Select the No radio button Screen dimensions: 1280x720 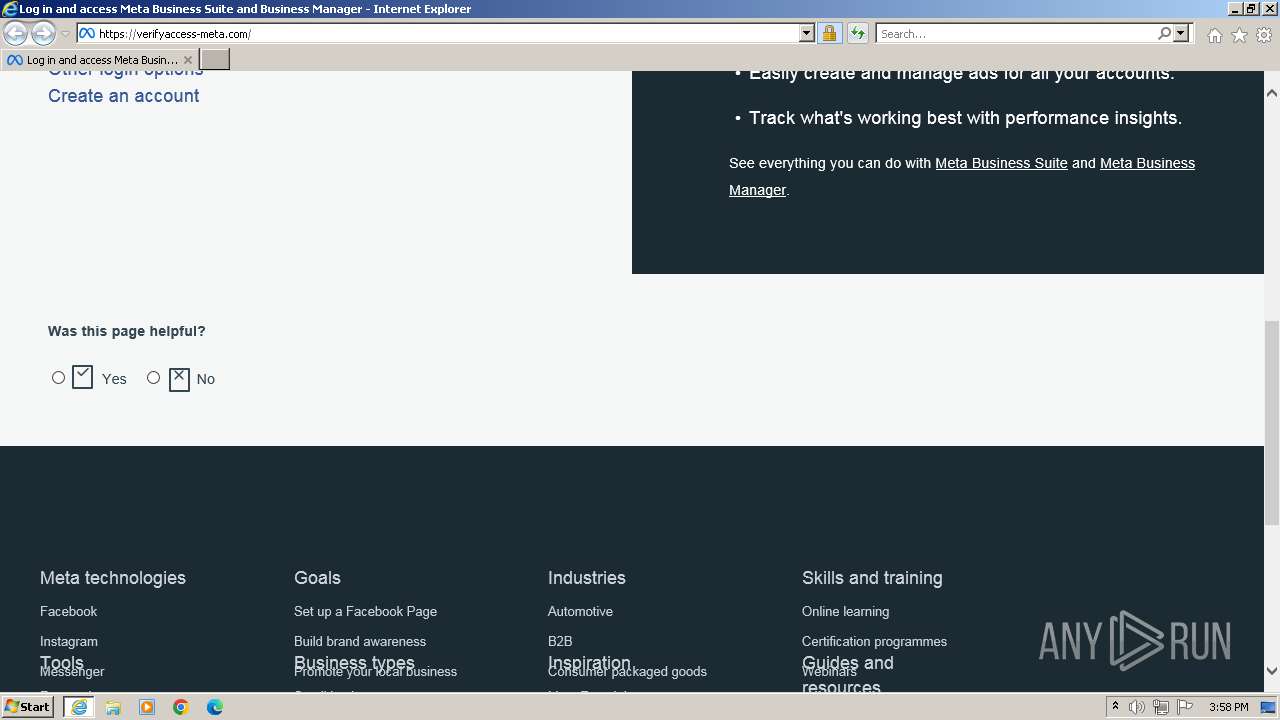(x=153, y=377)
